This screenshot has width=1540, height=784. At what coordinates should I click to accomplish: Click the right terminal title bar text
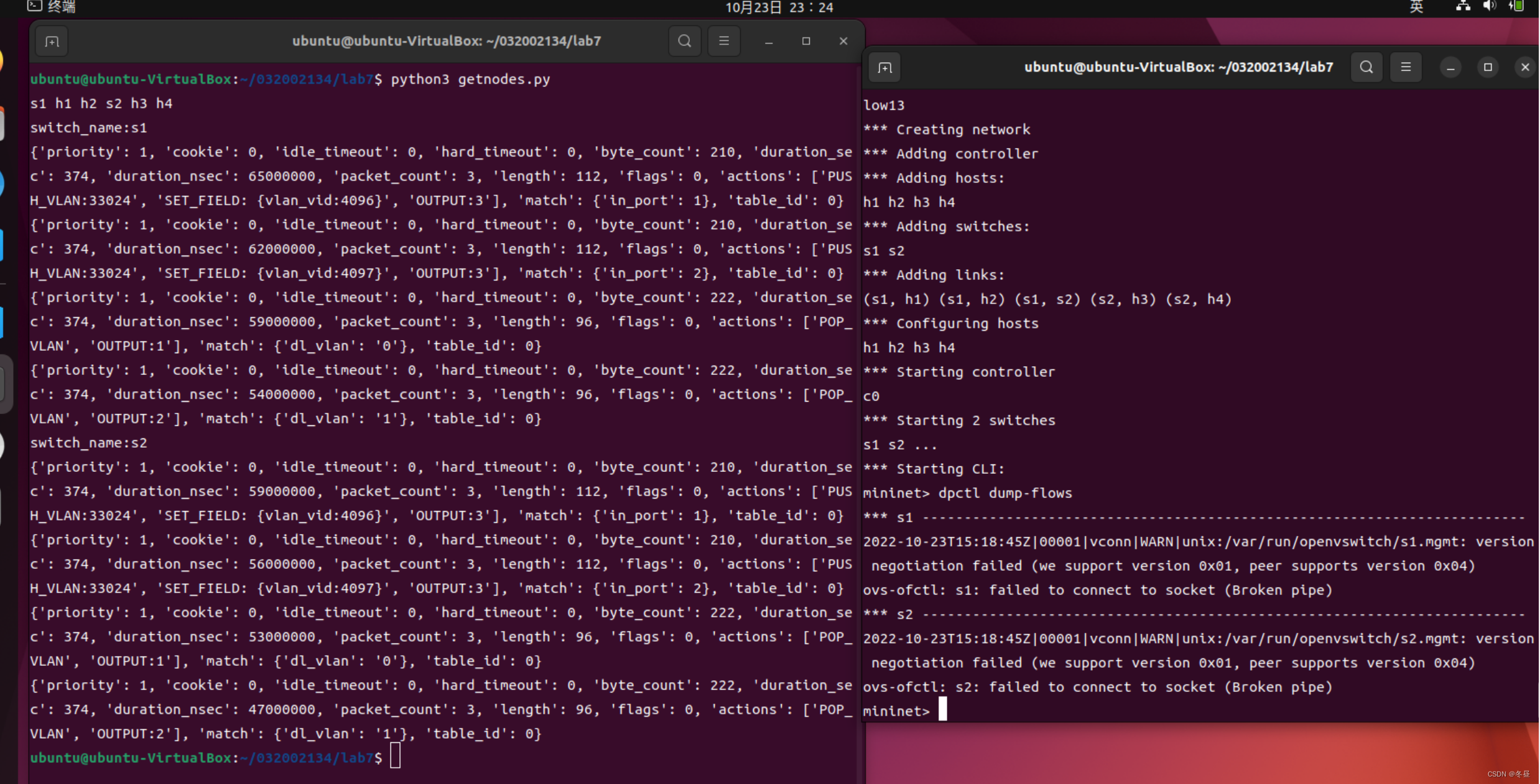pyautogui.click(x=1179, y=67)
